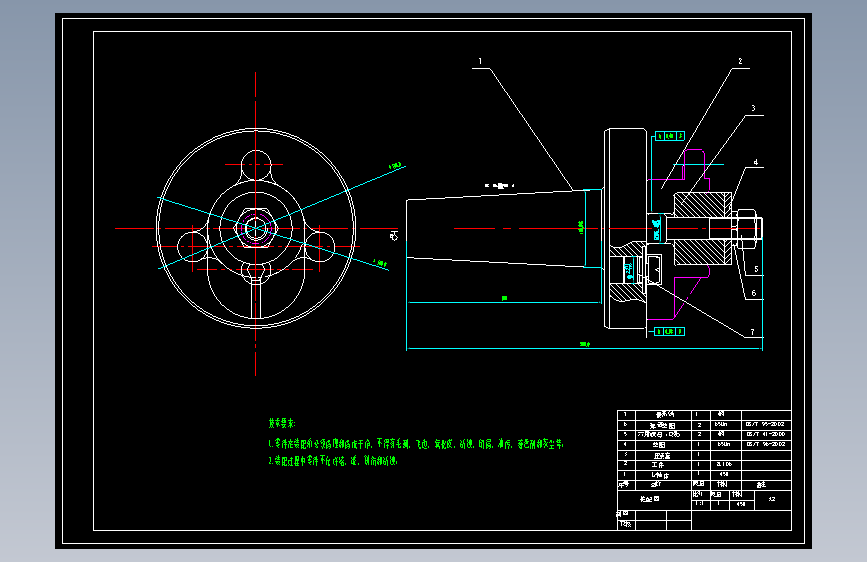
Task: Click part balloon number 1
Action: pos(480,61)
